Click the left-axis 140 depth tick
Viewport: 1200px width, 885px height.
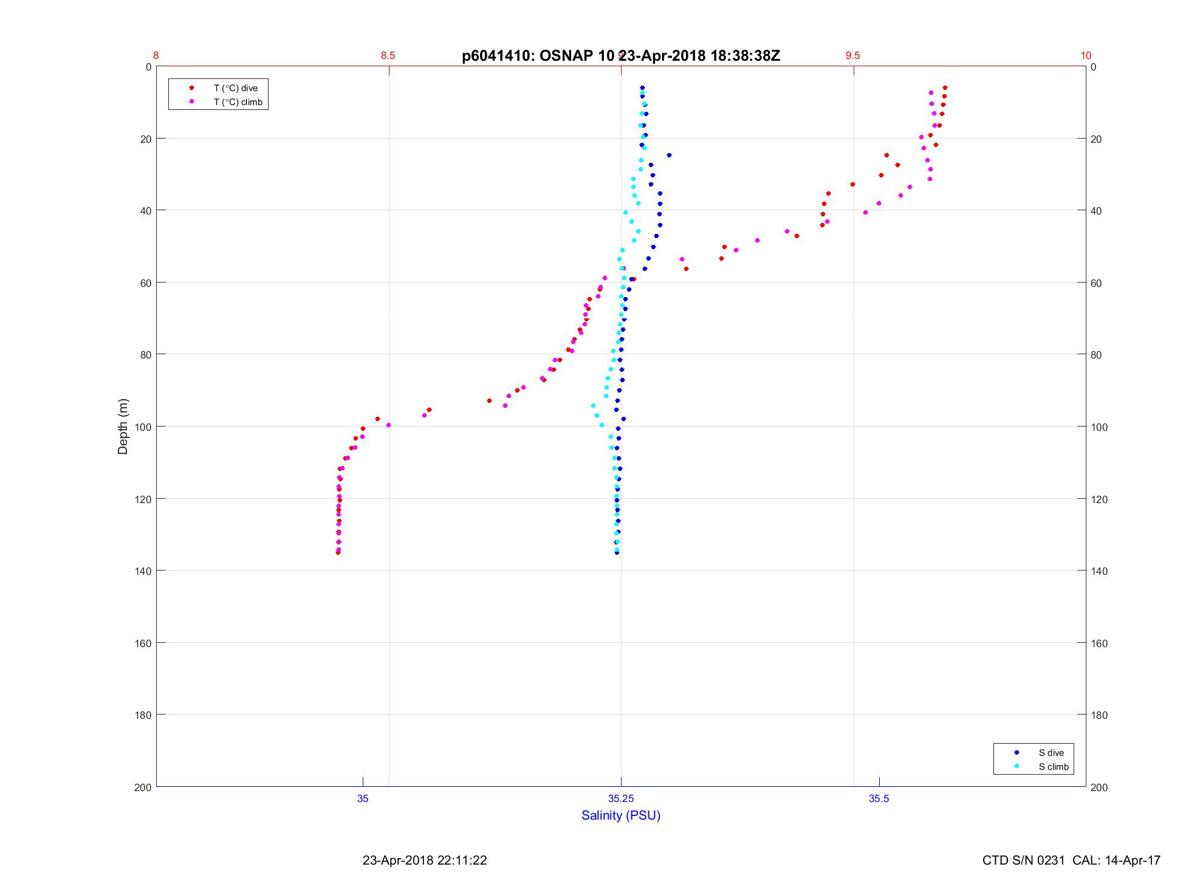coord(141,571)
